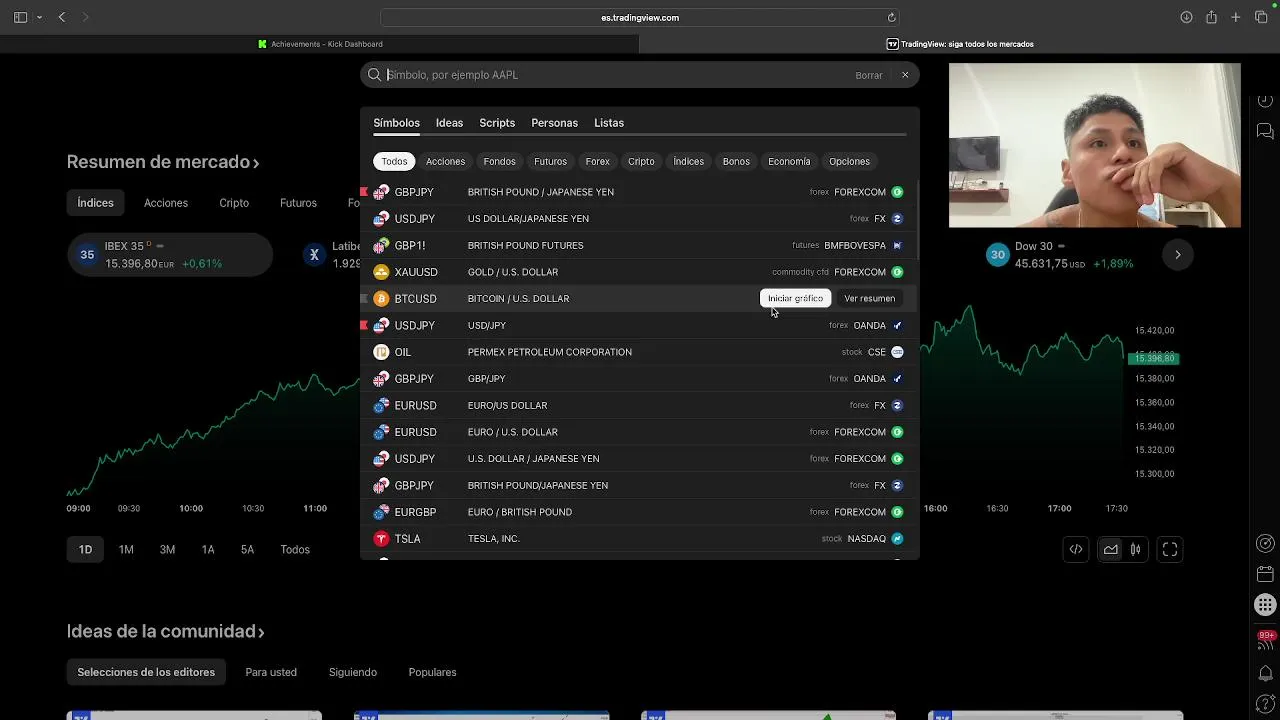Select the Acciones filter chip
The image size is (1280, 720).
pos(445,161)
